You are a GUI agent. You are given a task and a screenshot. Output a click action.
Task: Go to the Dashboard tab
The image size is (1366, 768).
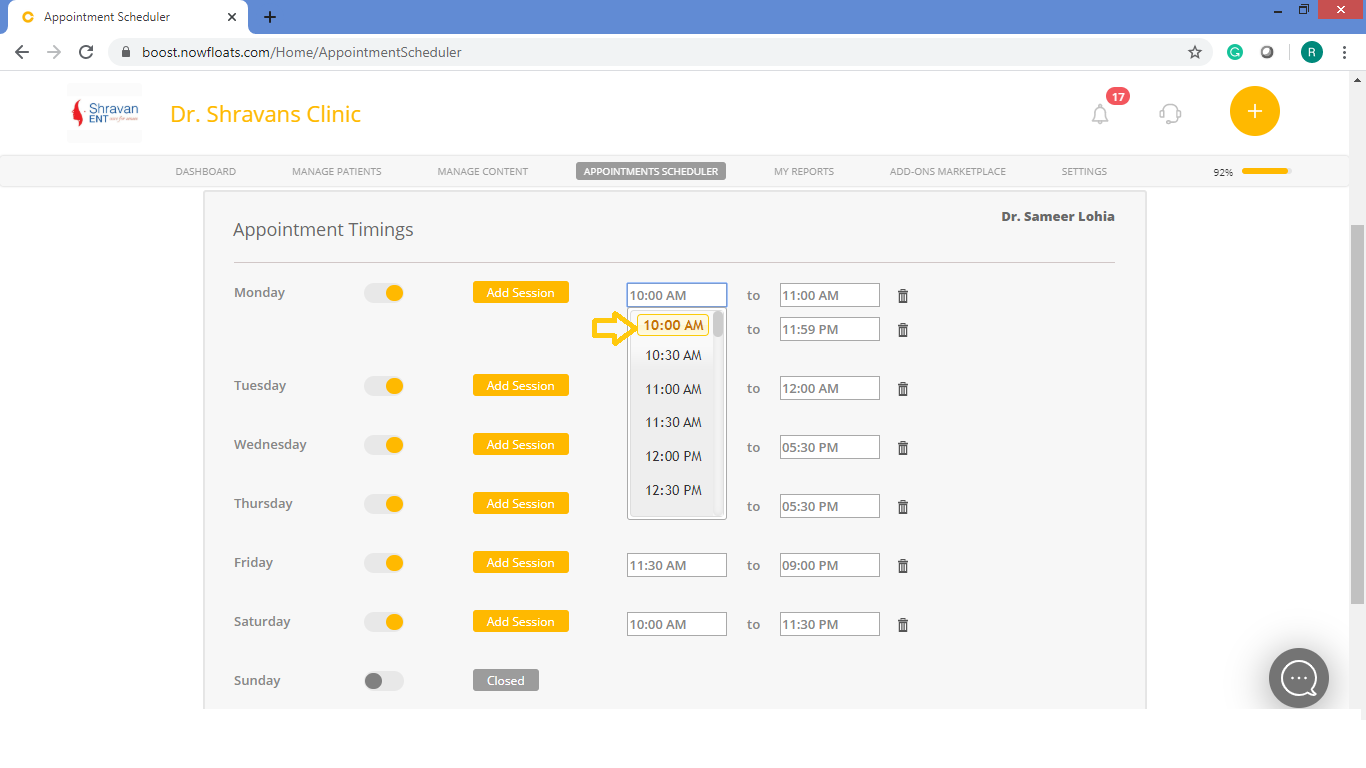206,171
